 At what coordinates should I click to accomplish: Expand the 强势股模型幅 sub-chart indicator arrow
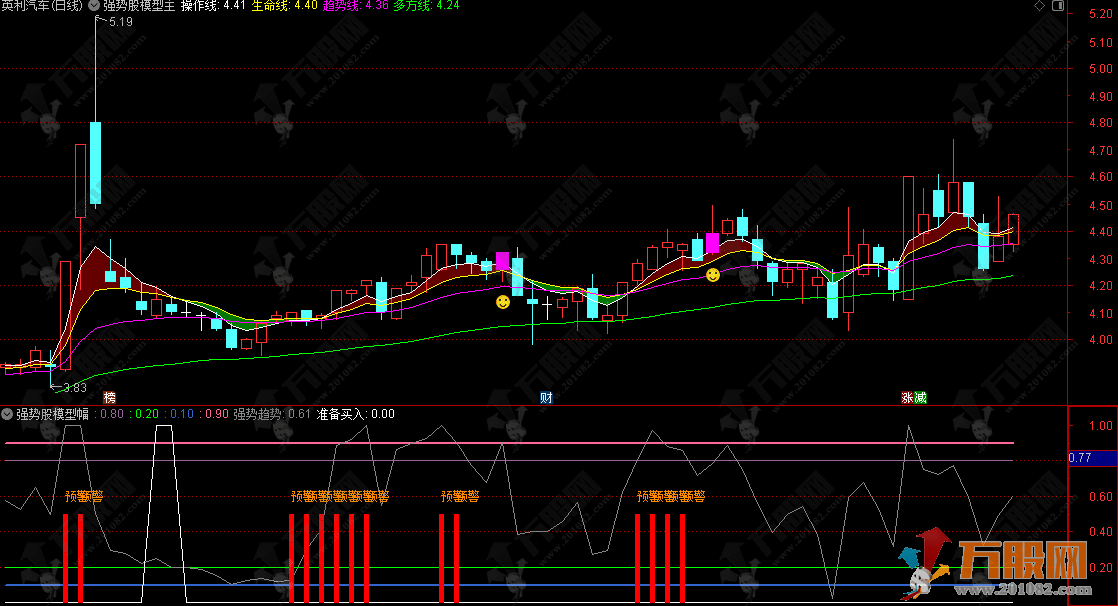pos(8,414)
